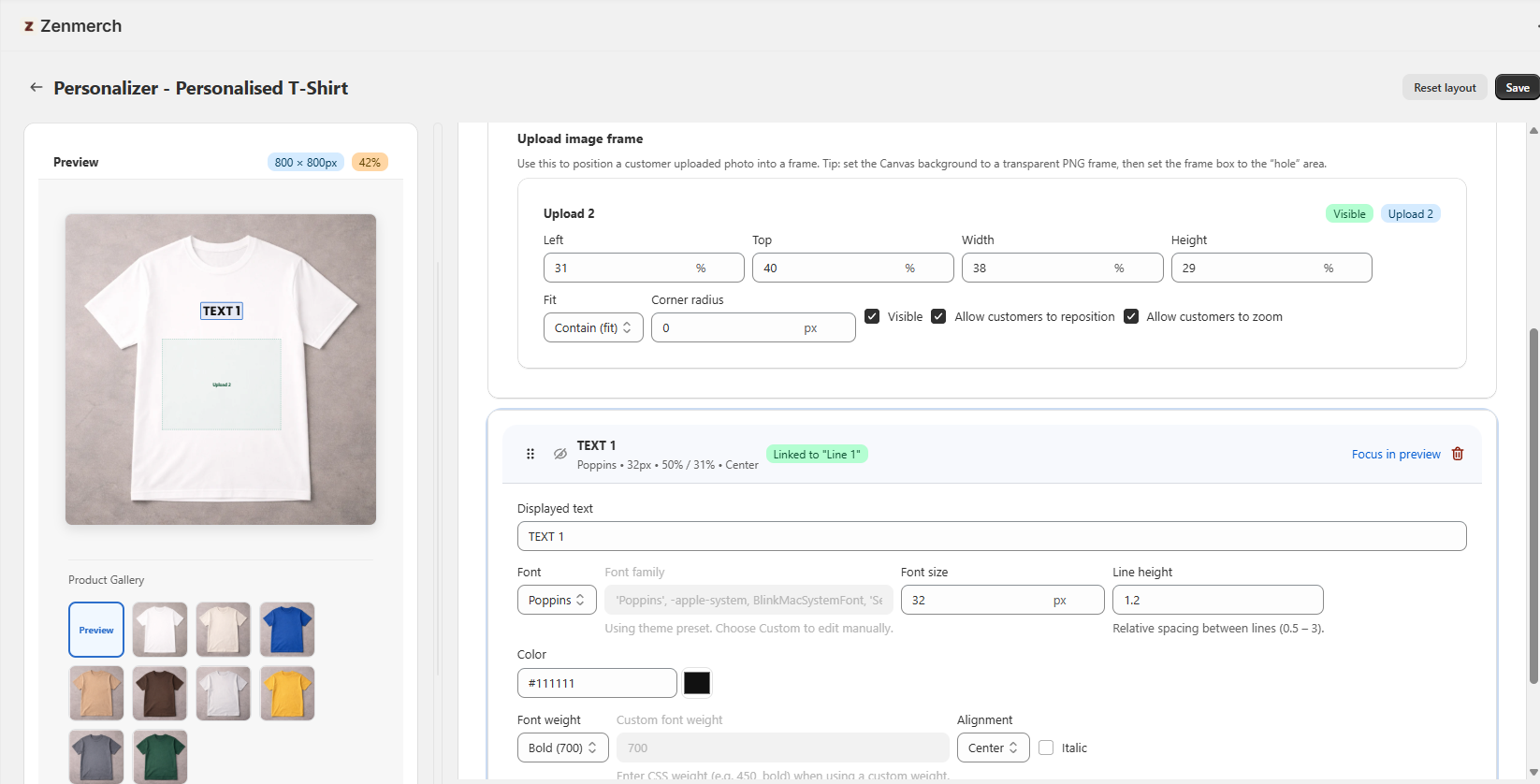
Task: Uncheck the Visible checkbox for Upload 2
Action: [x=872, y=316]
